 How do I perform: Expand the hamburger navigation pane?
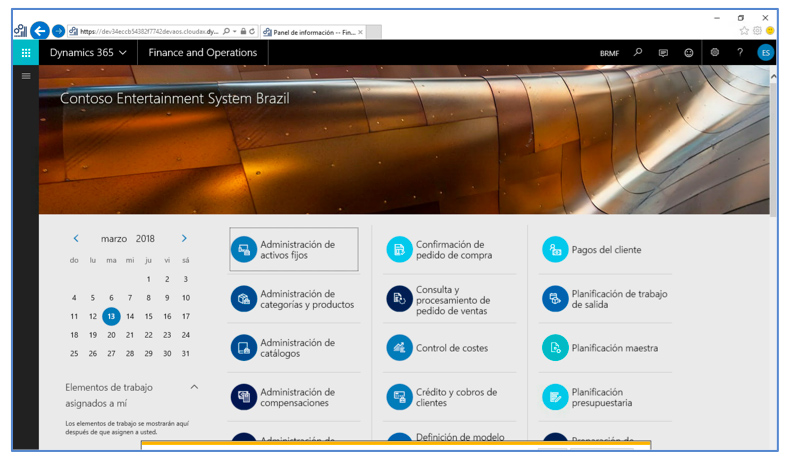(26, 76)
